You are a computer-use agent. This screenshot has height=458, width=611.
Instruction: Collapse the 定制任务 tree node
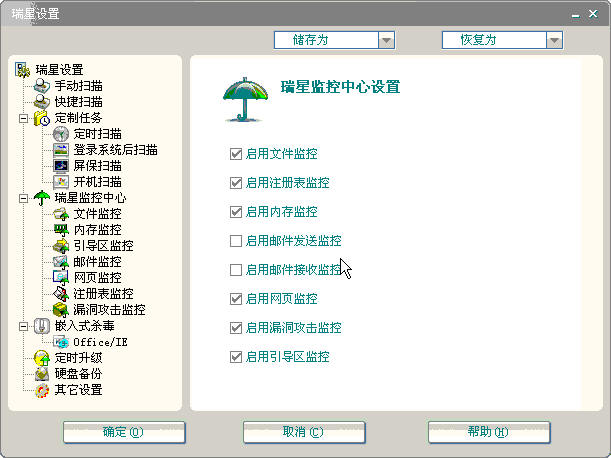(23, 118)
